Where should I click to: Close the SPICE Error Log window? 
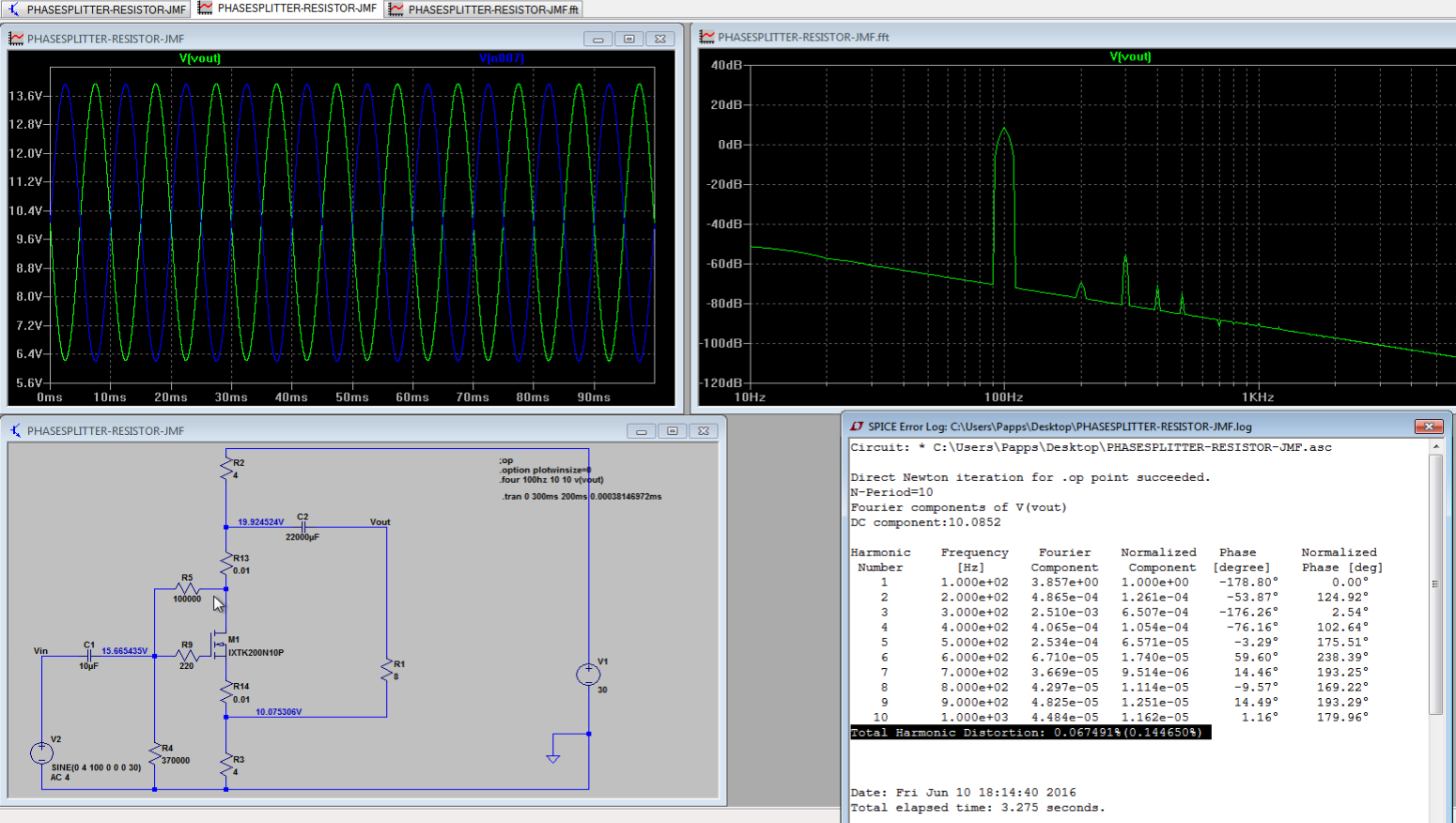1429,427
